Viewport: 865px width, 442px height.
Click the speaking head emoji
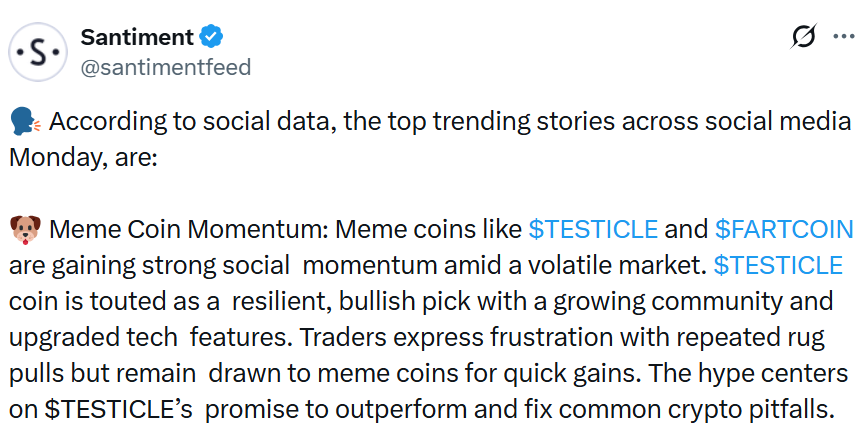[x=26, y=123]
